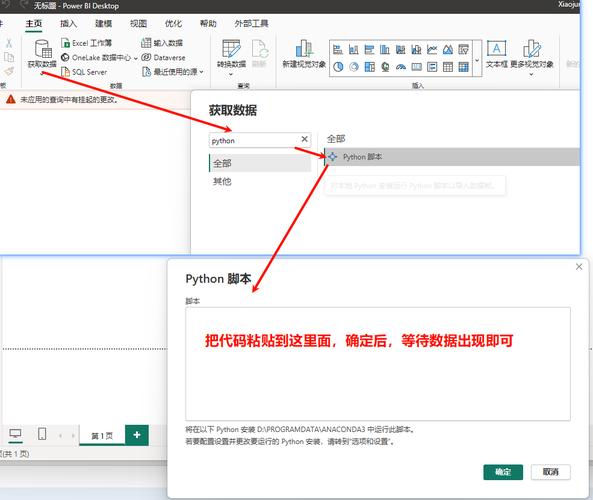Insert a card visual
593x500 pixels.
click(x=416, y=67)
